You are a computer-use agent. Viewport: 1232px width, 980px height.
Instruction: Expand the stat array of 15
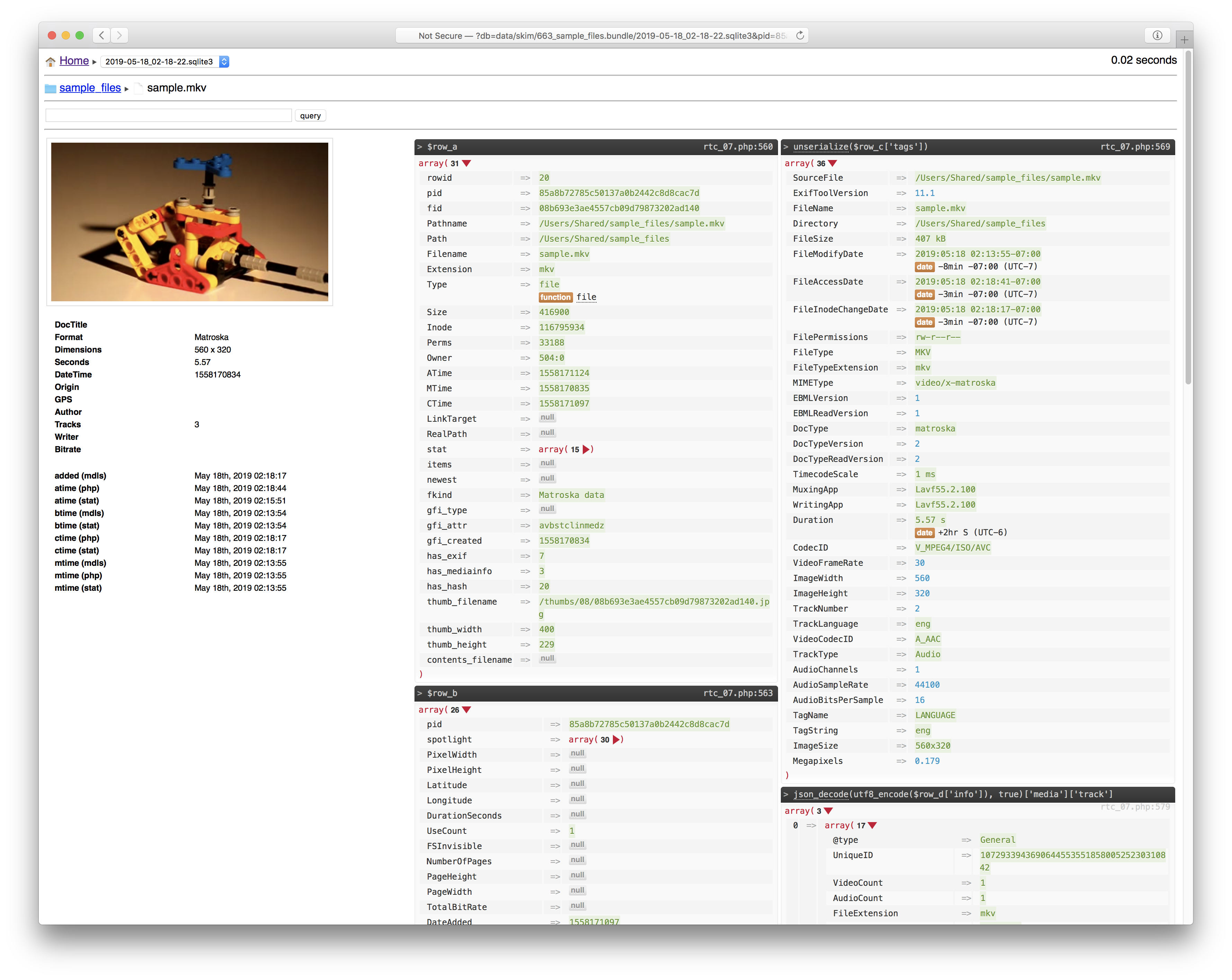coord(586,450)
